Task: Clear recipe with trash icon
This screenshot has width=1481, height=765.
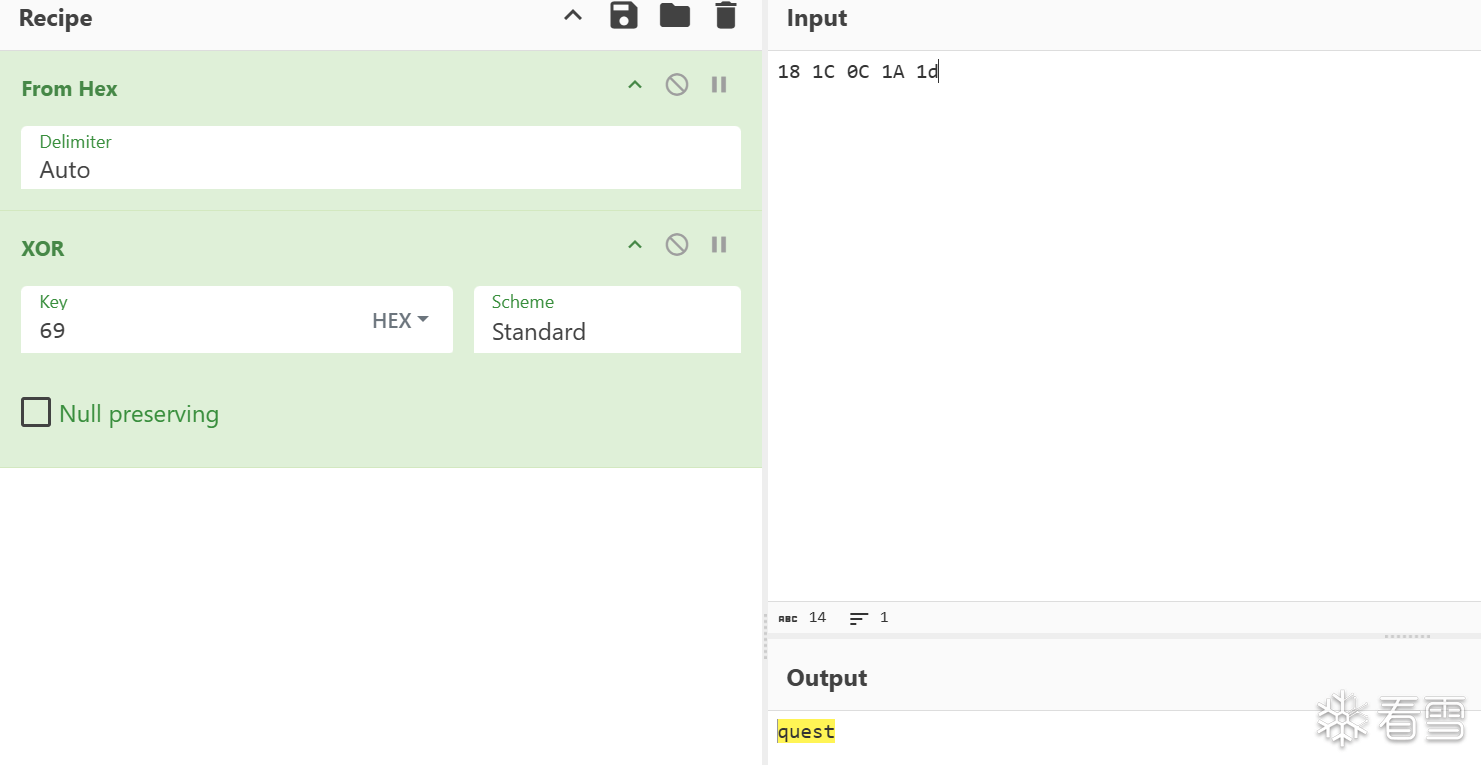Action: [726, 16]
